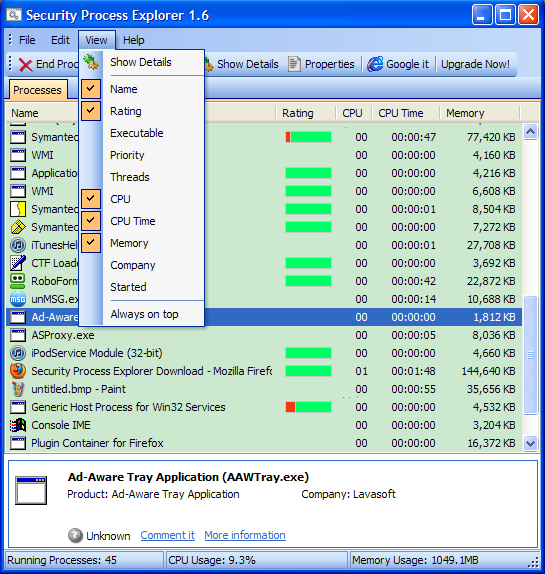Select the ASProxy.exe process row
The height and width of the screenshot is (574, 545).
(x=264, y=335)
